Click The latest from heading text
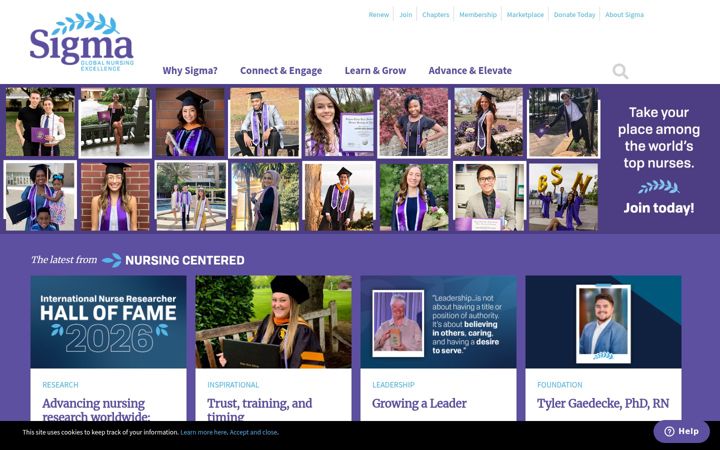 (x=64, y=260)
